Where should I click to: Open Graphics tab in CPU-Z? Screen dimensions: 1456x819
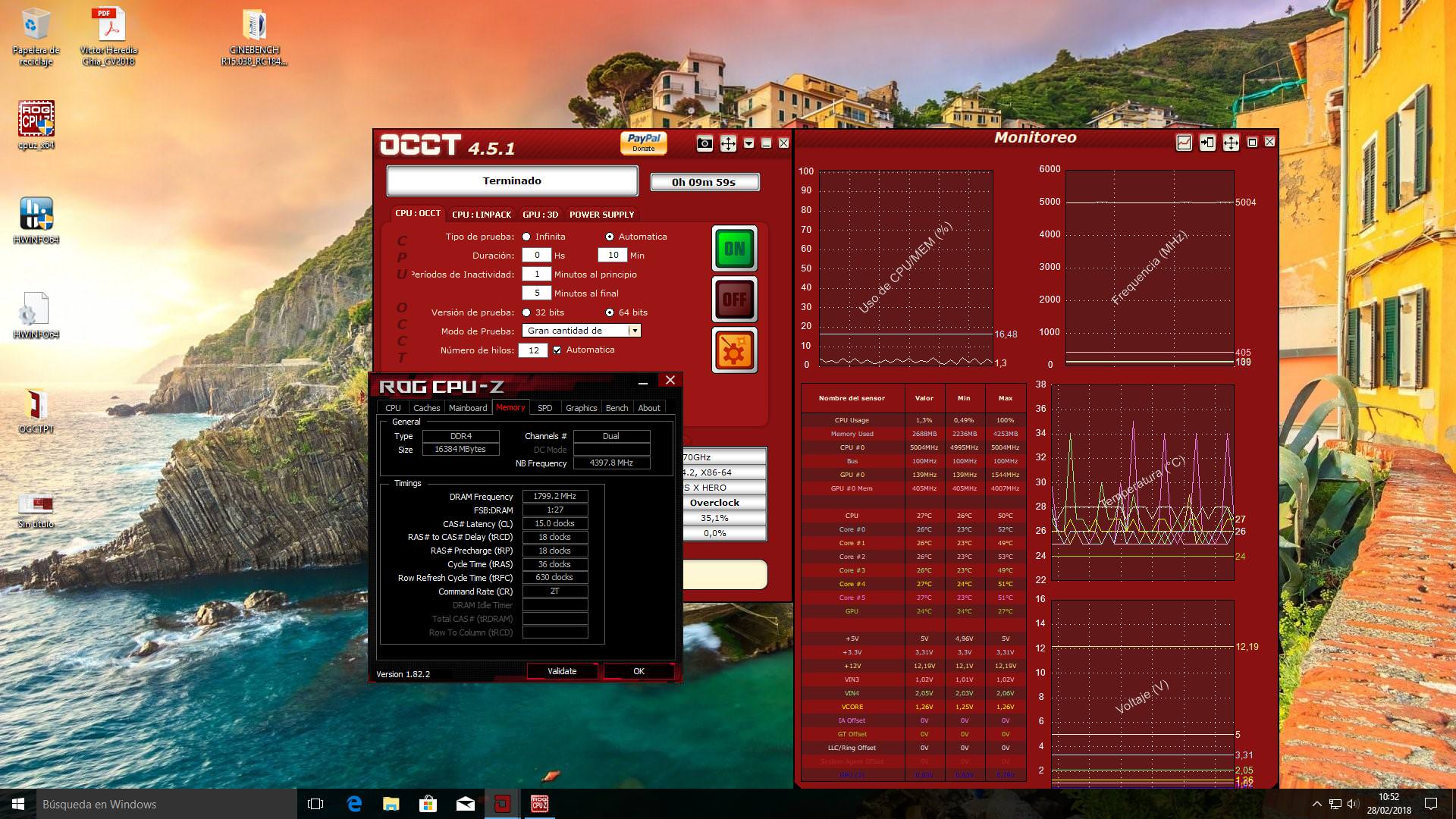coord(581,408)
